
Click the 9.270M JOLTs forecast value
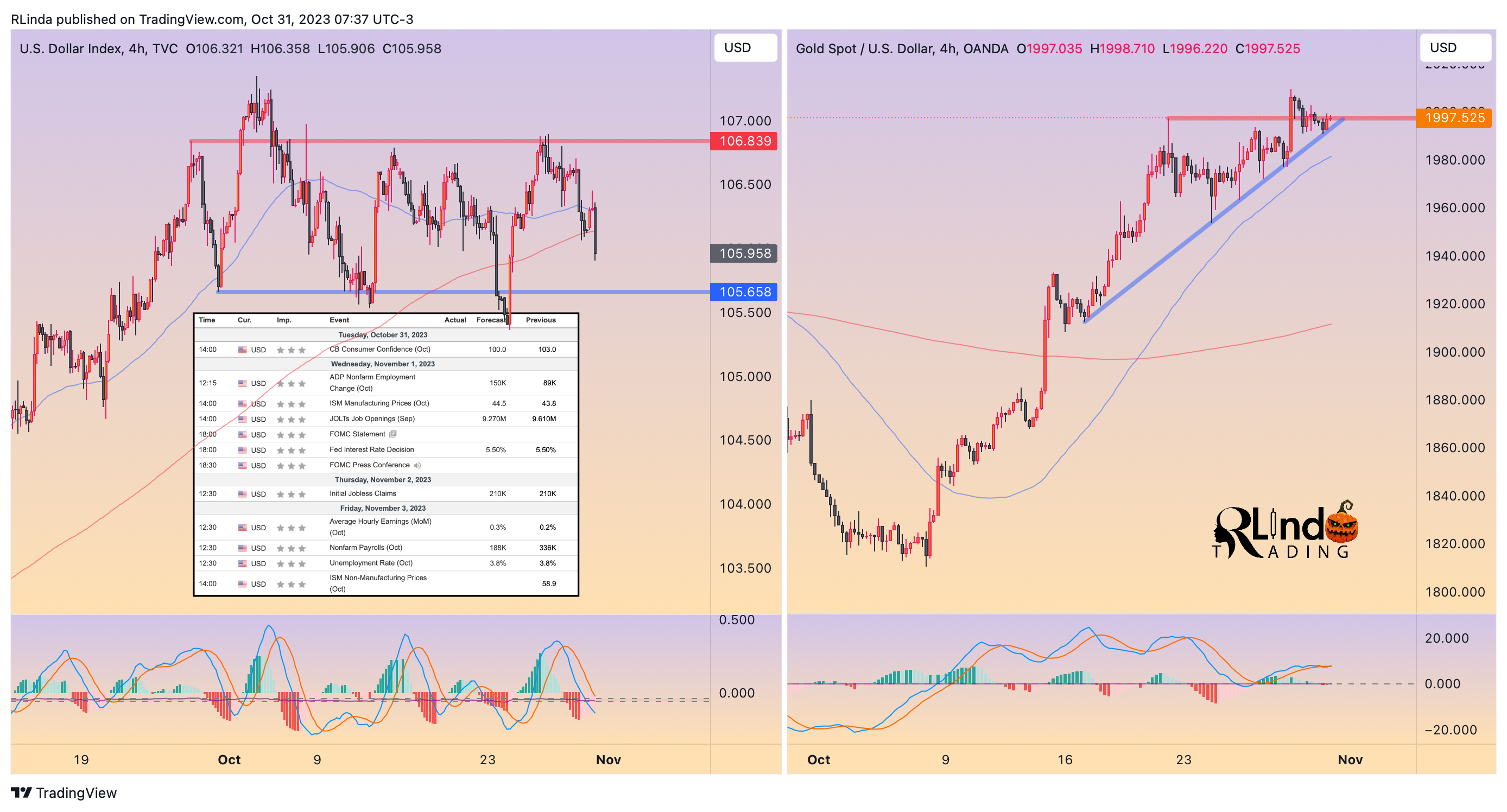pyautogui.click(x=494, y=419)
